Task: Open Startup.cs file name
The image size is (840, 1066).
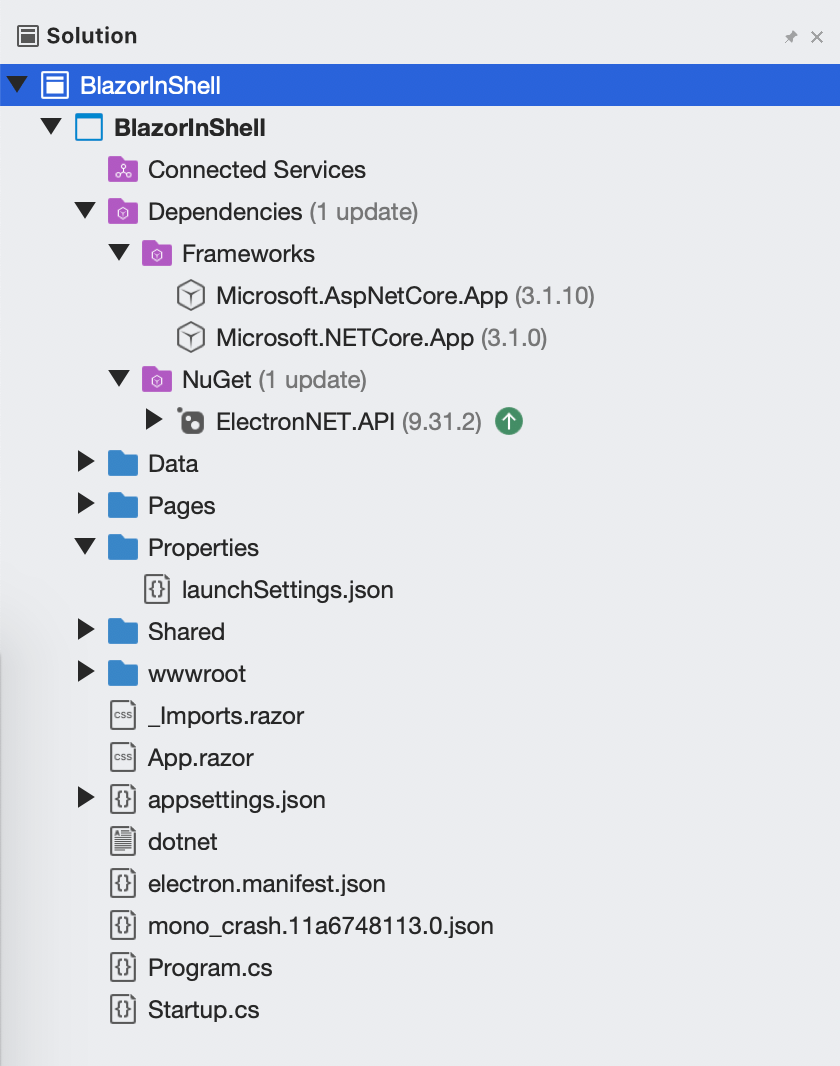Action: 204,1011
